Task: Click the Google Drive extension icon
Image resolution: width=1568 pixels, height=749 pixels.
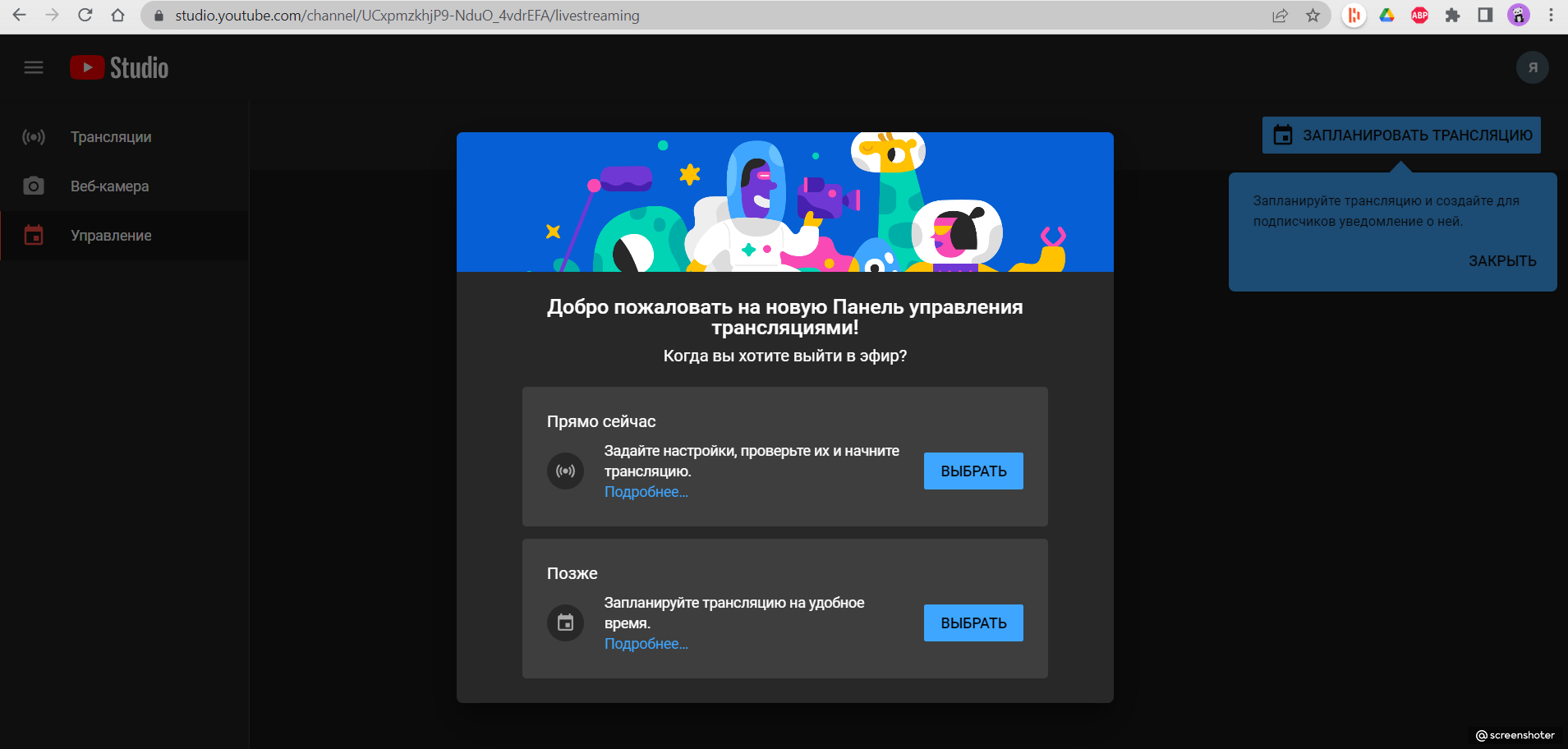Action: tap(1386, 16)
